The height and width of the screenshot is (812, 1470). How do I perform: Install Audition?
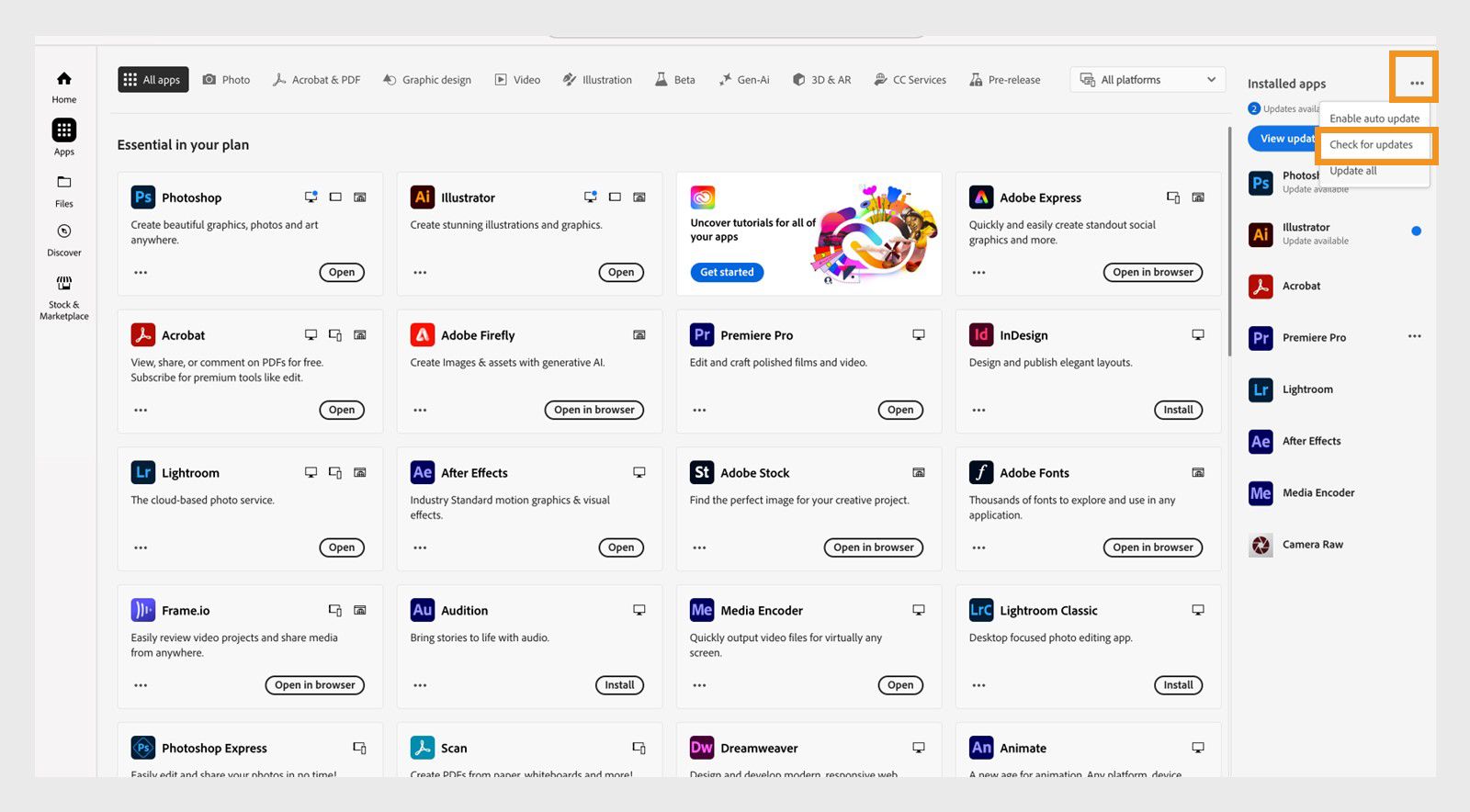click(x=619, y=686)
